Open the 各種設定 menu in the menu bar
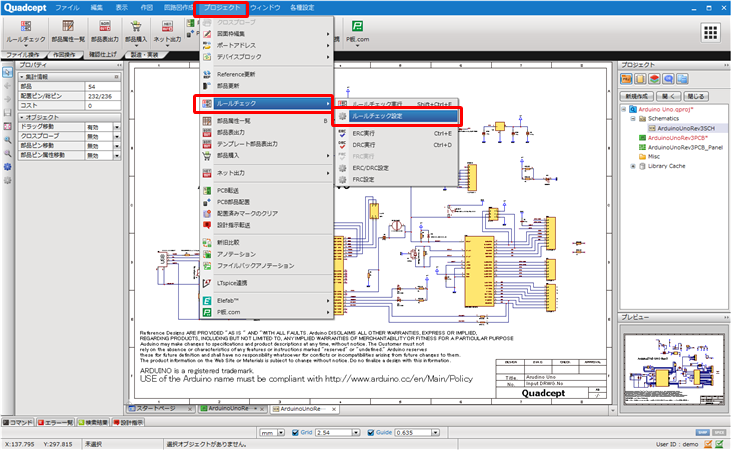 tap(302, 7)
